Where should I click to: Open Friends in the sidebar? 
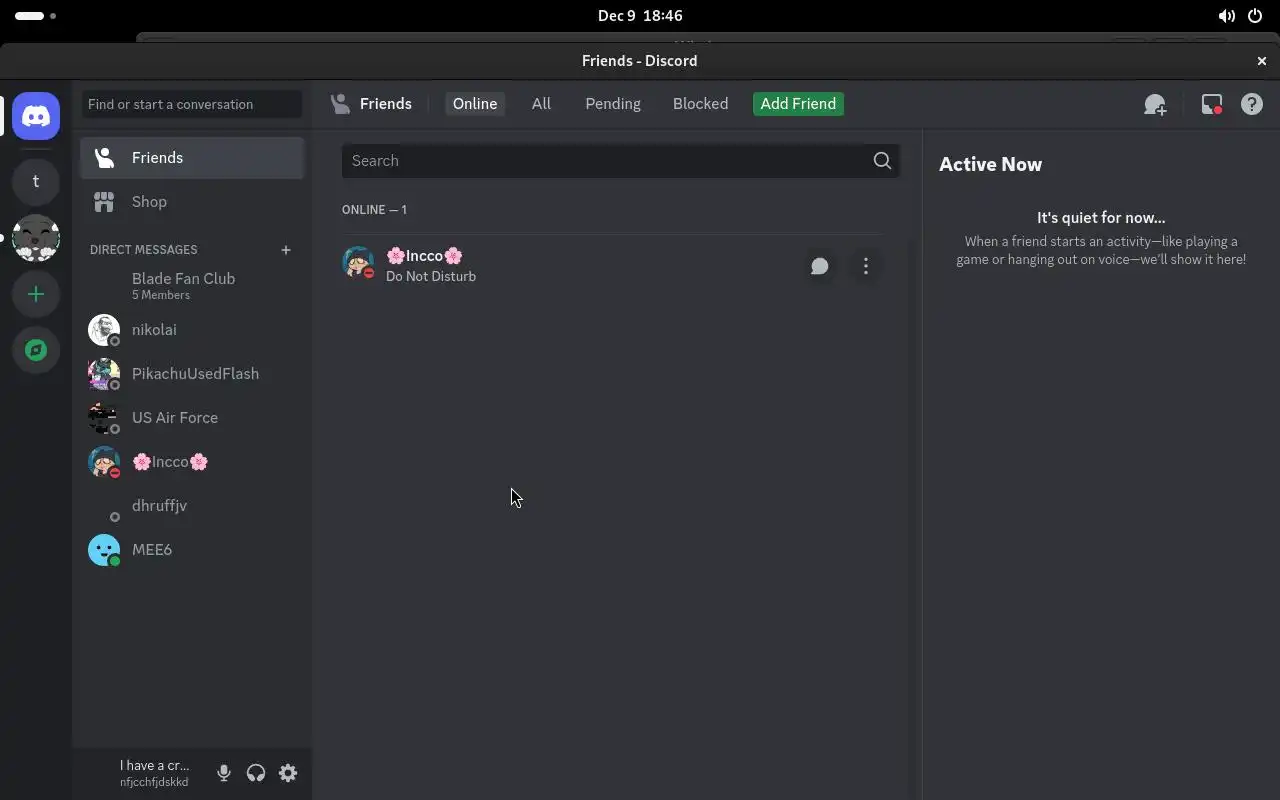(192, 158)
